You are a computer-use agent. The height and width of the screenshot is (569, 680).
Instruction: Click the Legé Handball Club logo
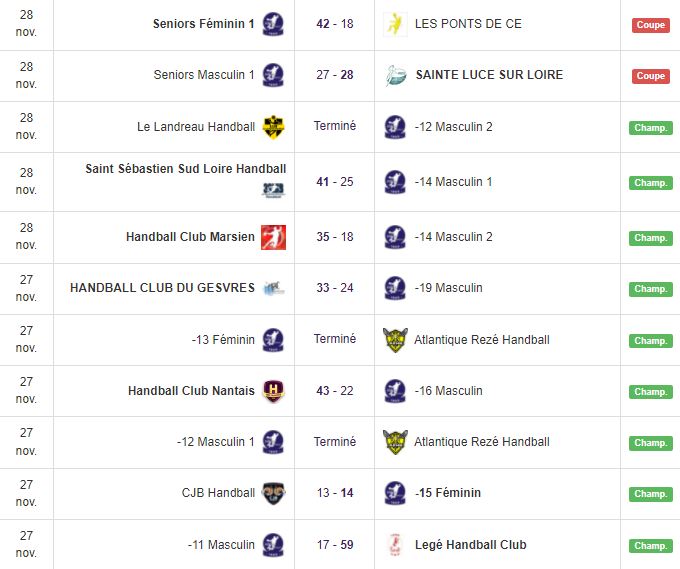395,545
